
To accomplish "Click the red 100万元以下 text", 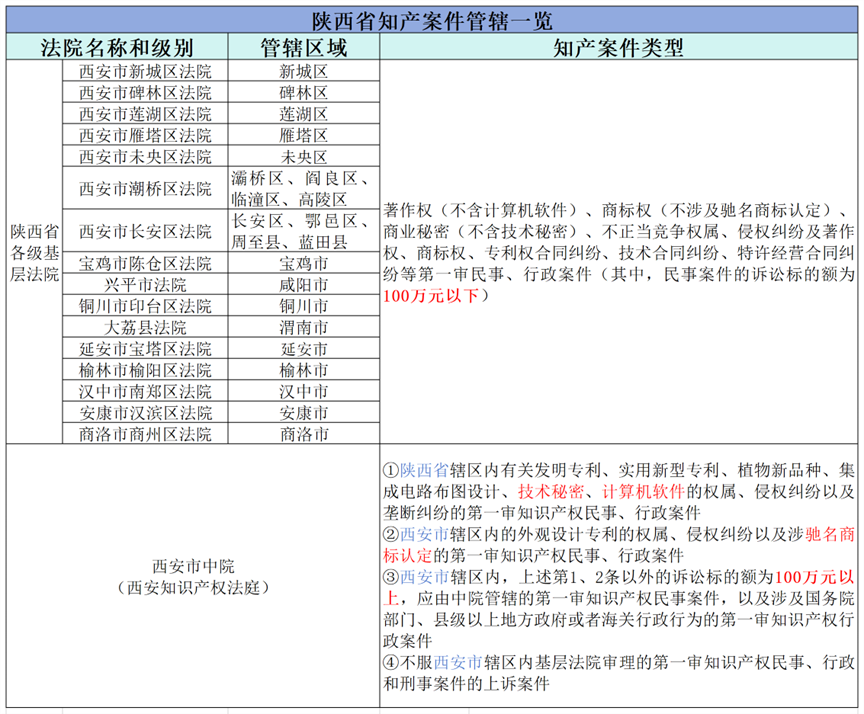I will pos(431,295).
